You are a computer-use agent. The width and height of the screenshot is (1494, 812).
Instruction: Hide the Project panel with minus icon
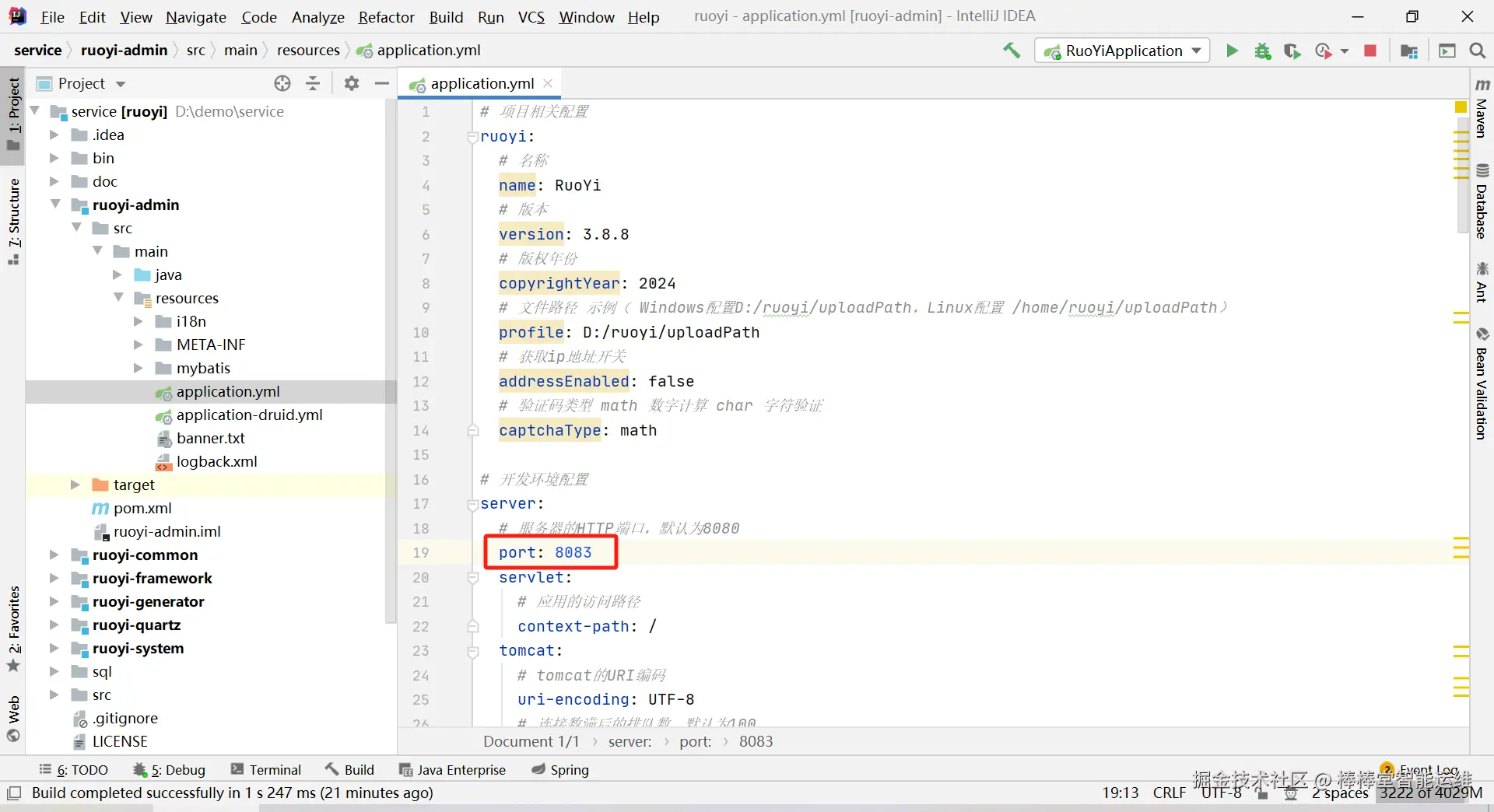click(x=381, y=83)
